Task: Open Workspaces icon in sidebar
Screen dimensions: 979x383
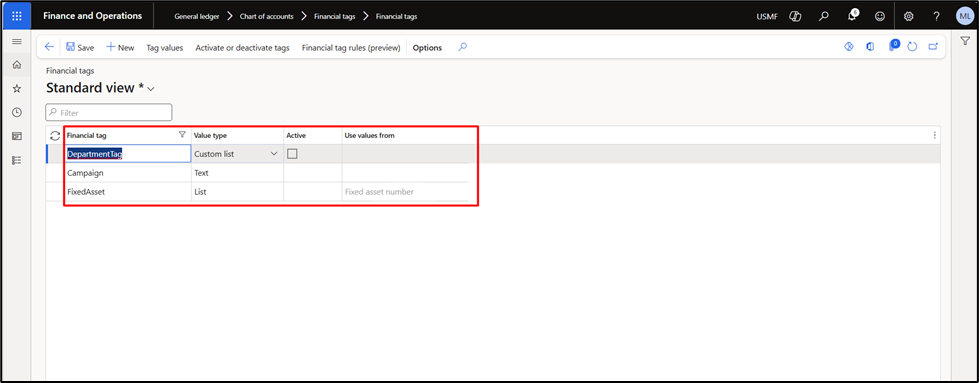Action: coord(17,136)
